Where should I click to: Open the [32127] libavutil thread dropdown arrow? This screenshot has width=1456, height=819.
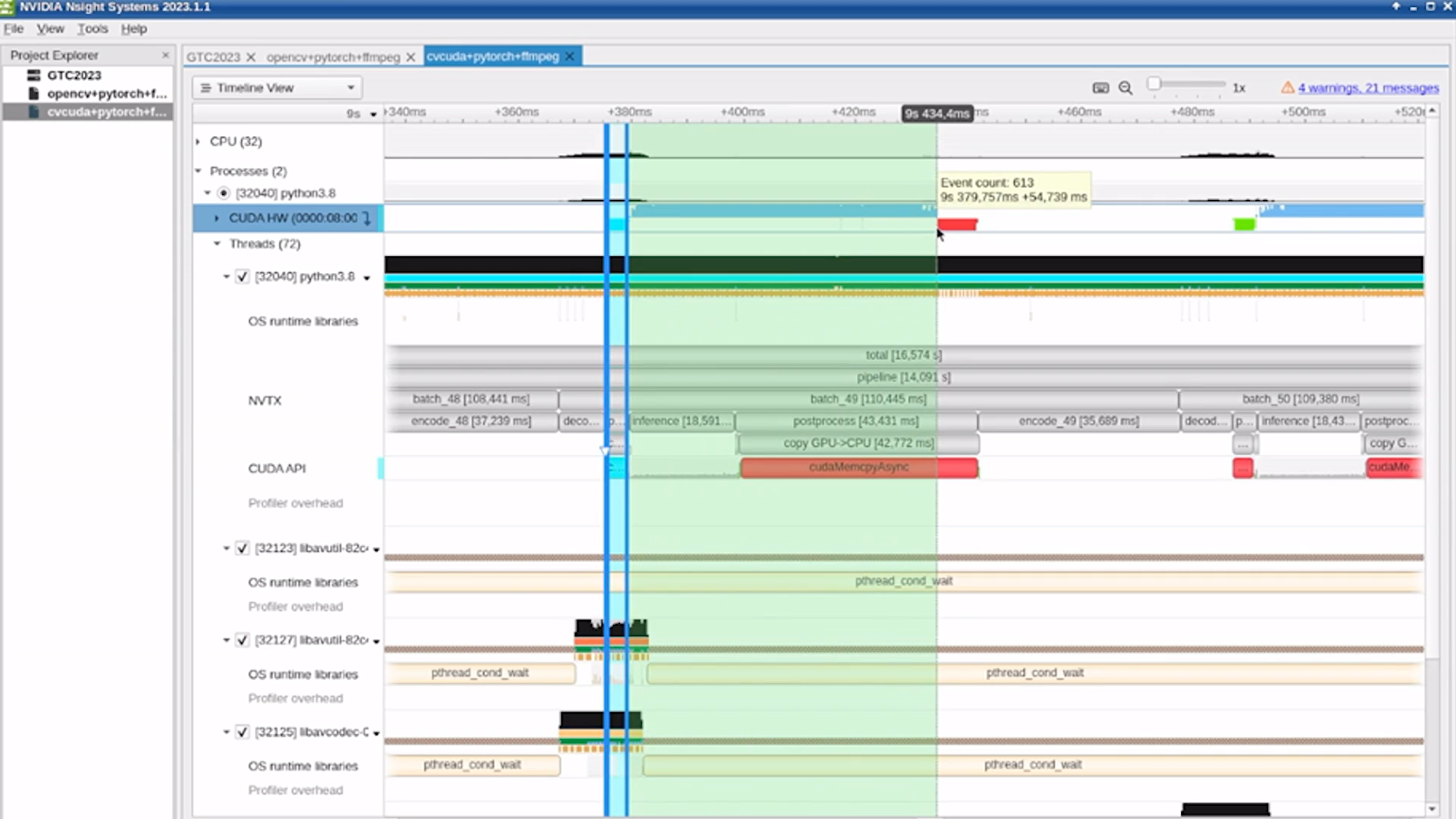(x=376, y=641)
